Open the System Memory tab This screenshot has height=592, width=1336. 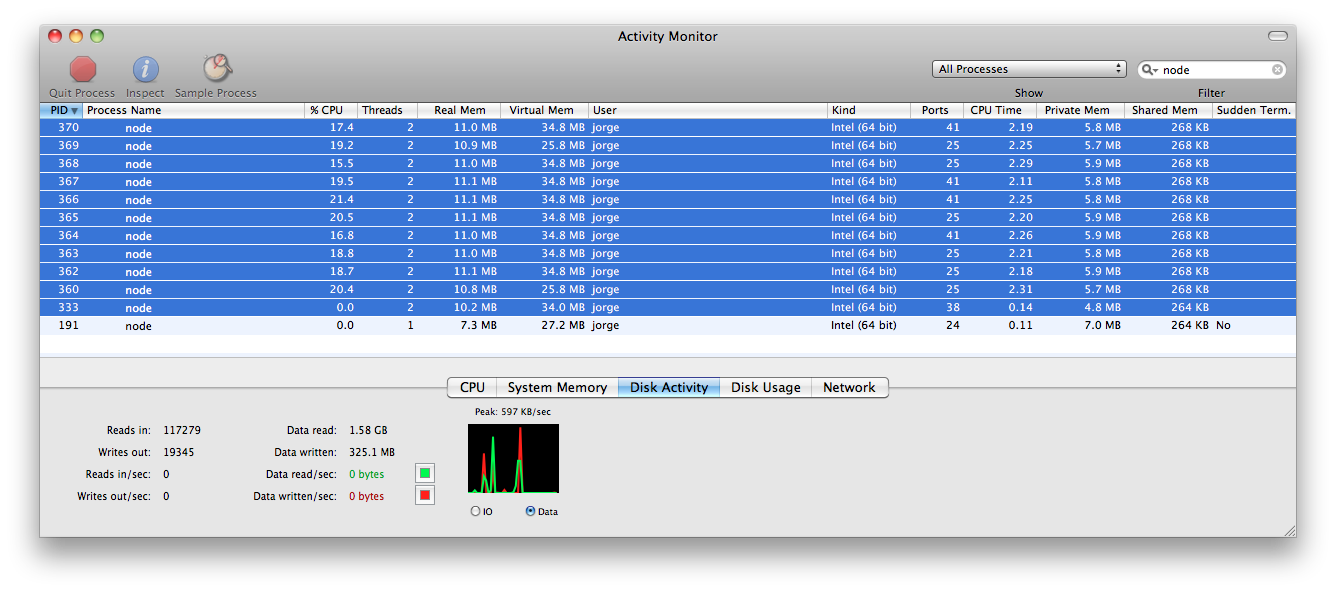[557, 388]
